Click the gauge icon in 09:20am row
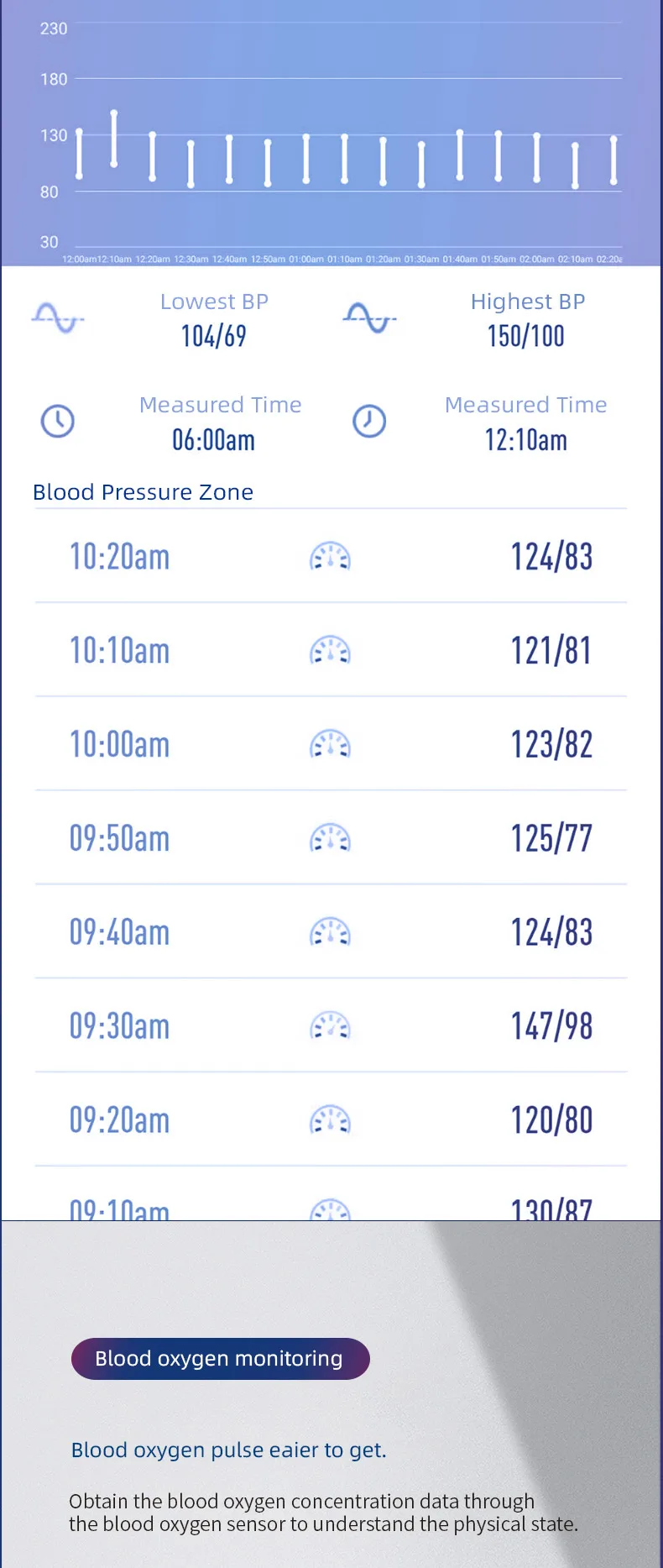The image size is (663, 1568). tap(330, 1120)
